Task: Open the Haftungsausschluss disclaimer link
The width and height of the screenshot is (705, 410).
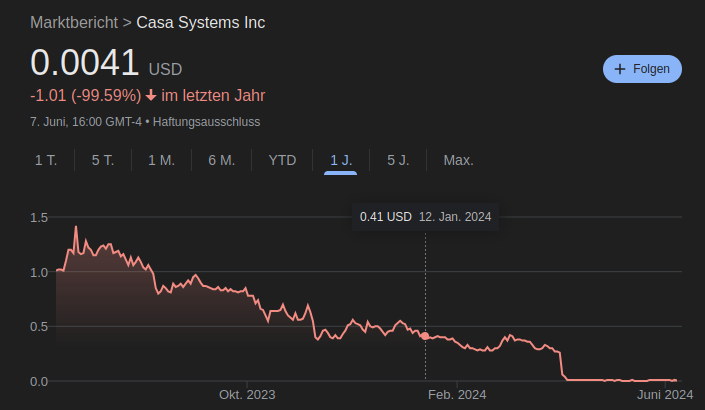Action: pos(206,122)
